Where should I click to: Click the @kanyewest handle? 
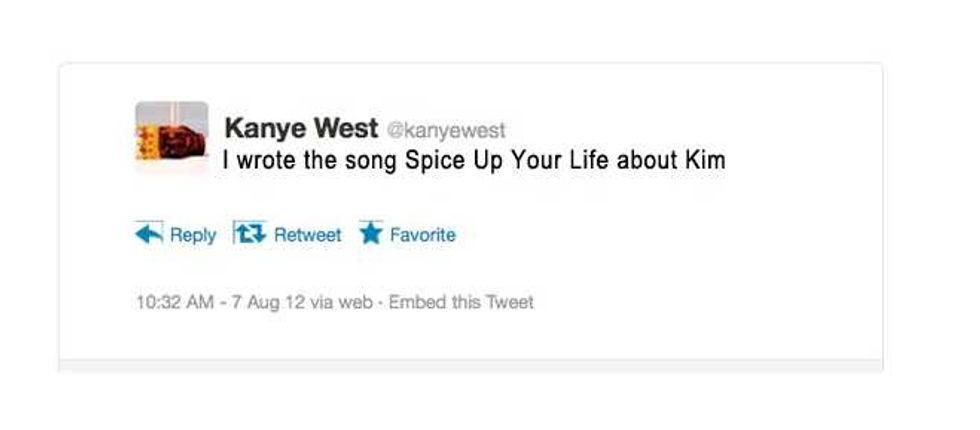click(x=446, y=130)
